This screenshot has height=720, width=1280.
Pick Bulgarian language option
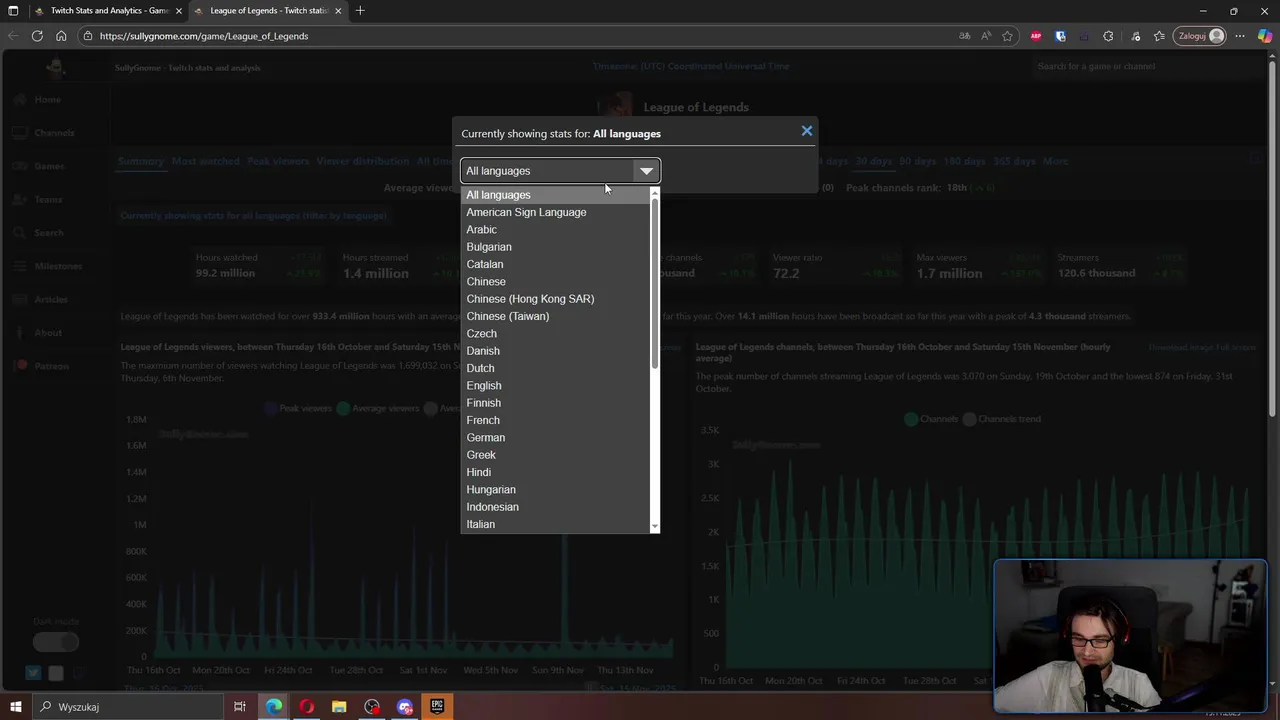tap(555, 247)
